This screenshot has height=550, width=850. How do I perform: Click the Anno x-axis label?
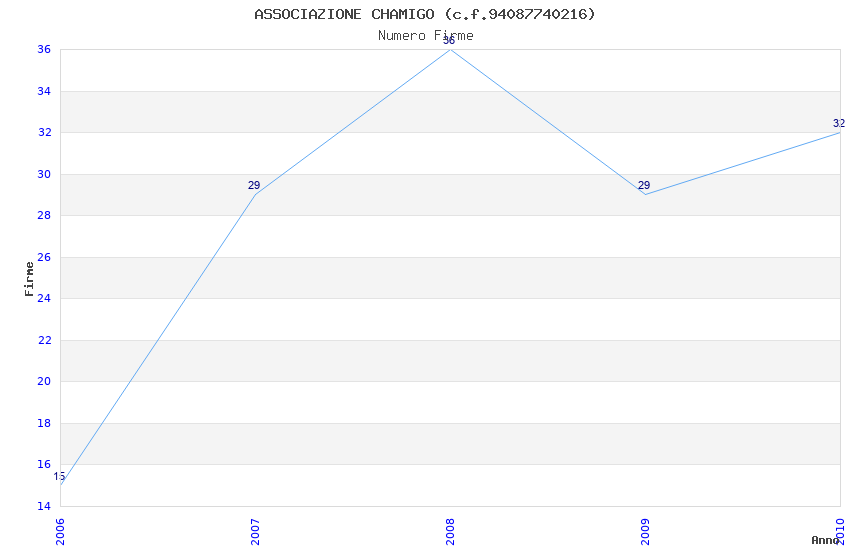click(x=825, y=540)
